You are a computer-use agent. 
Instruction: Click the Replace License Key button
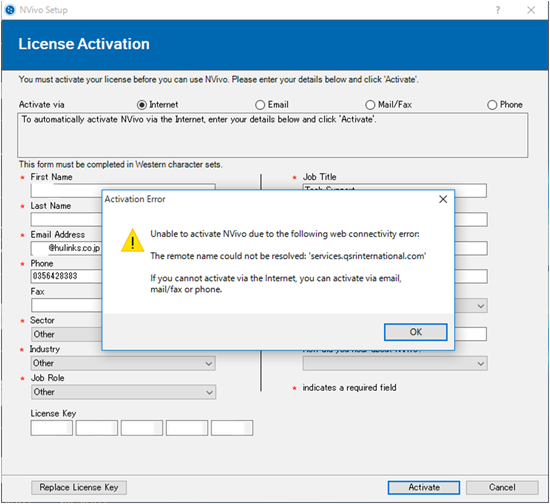(x=79, y=487)
